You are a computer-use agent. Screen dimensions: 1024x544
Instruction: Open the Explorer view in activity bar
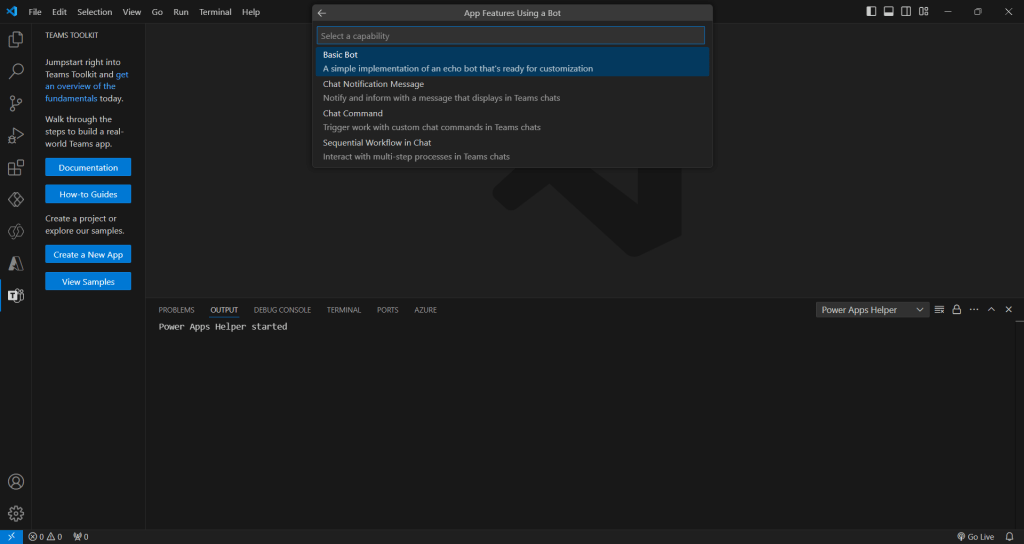[x=16, y=40]
